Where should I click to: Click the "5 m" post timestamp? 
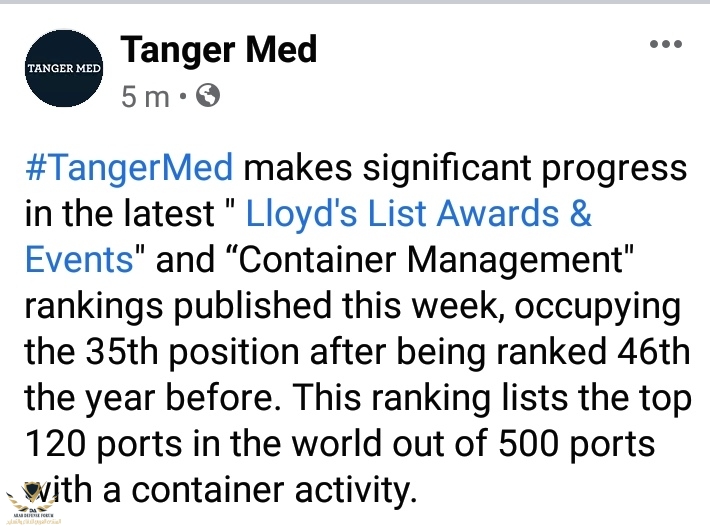pos(144,97)
